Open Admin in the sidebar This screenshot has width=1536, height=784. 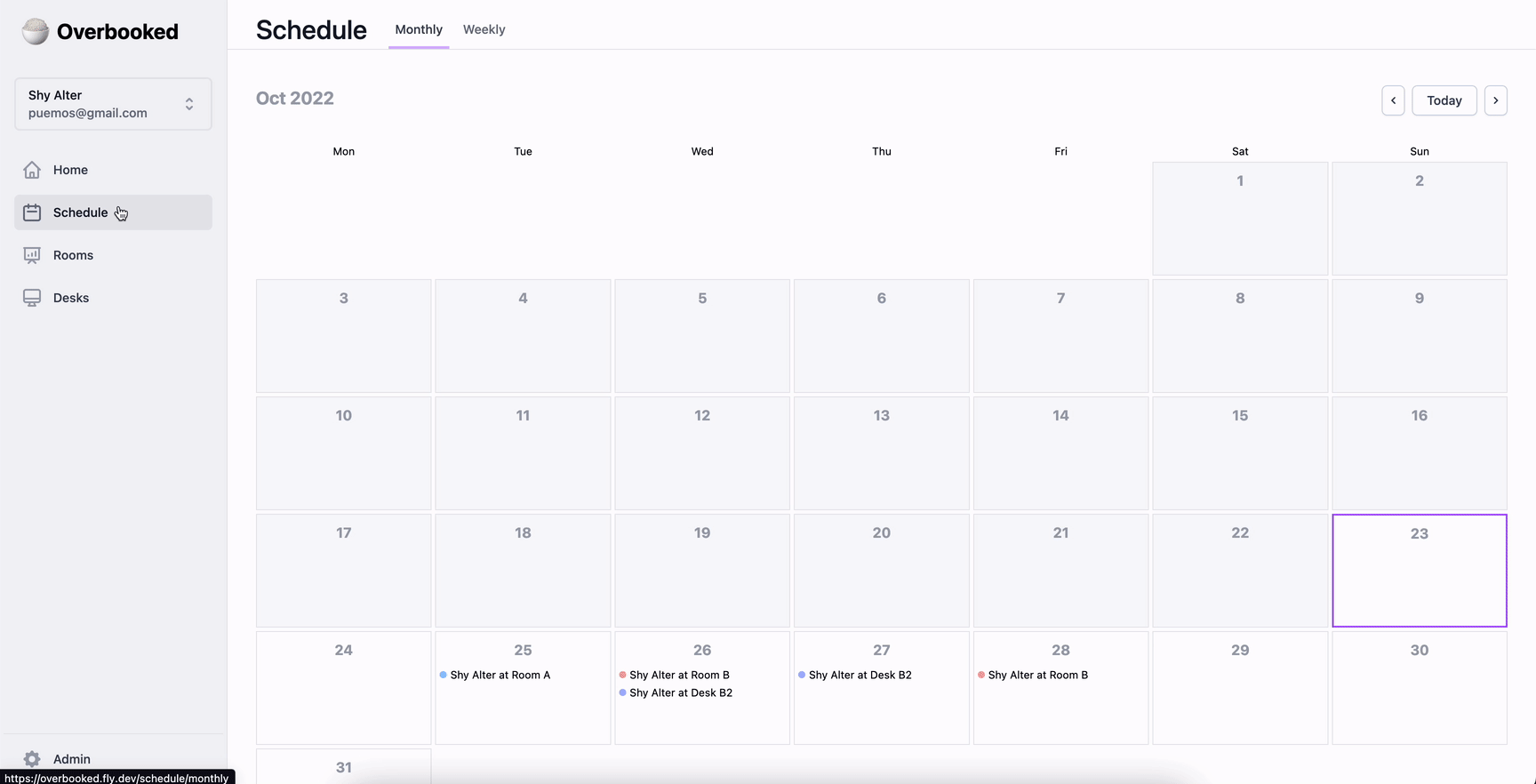point(113,759)
